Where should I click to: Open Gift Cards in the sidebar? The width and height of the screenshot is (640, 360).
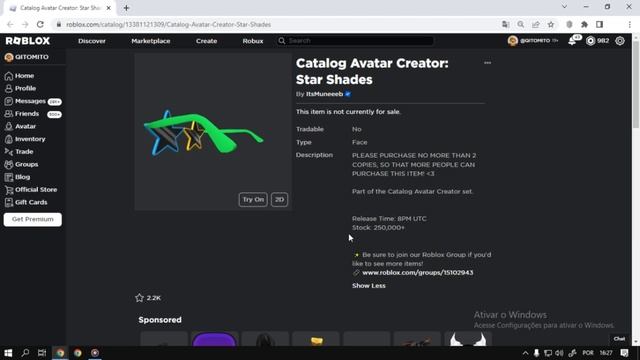(x=31, y=202)
